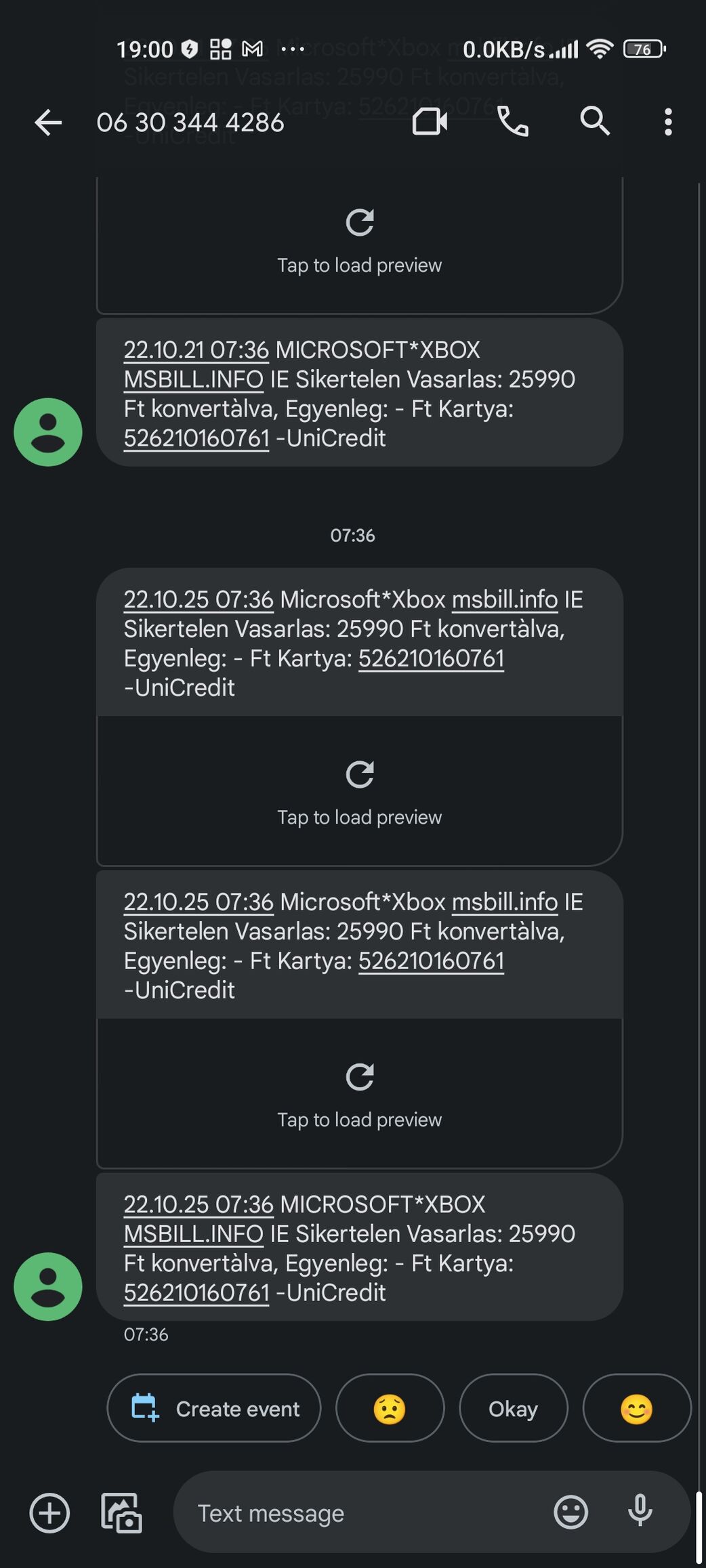
Task: Search within this conversation
Action: point(595,122)
